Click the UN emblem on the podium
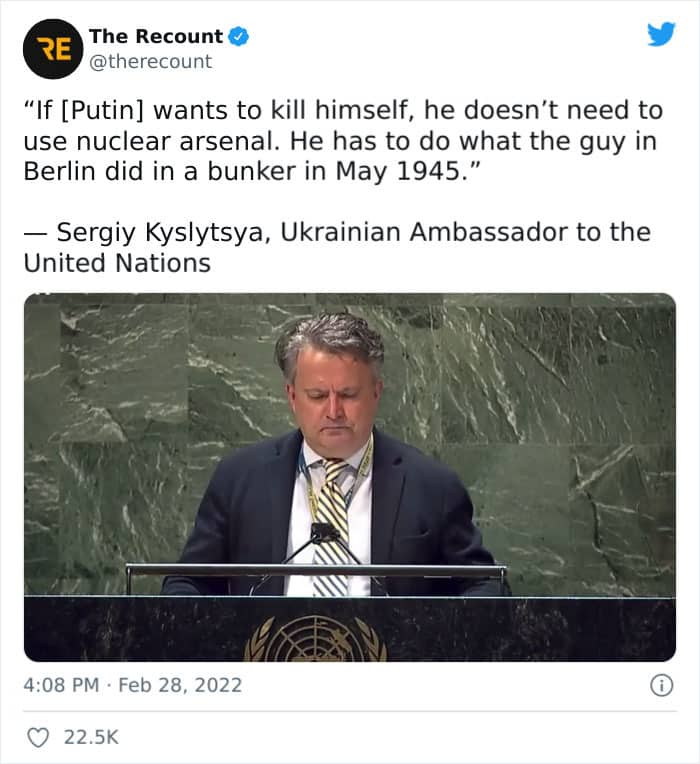This screenshot has height=764, width=700. 316,638
